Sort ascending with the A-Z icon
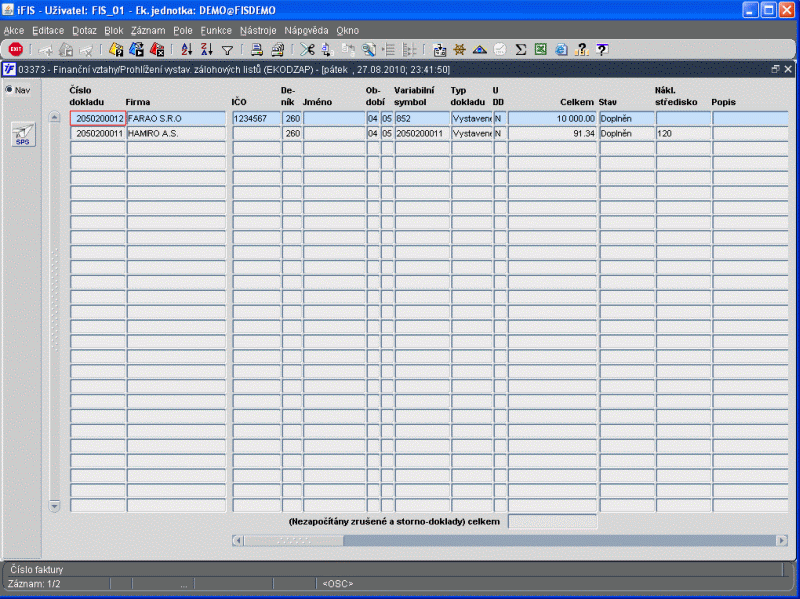Screen dimensions: 800x599 coord(187,49)
